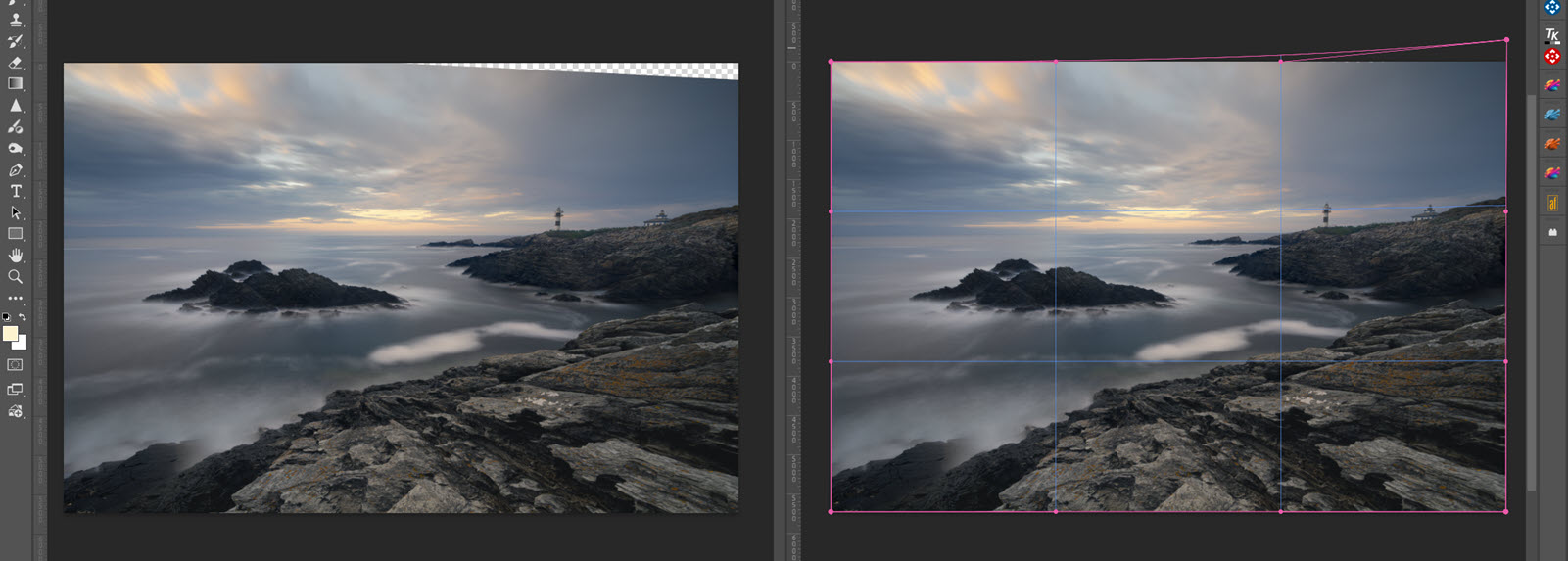Open the blue circular arrows panel icon

tap(1552, 8)
